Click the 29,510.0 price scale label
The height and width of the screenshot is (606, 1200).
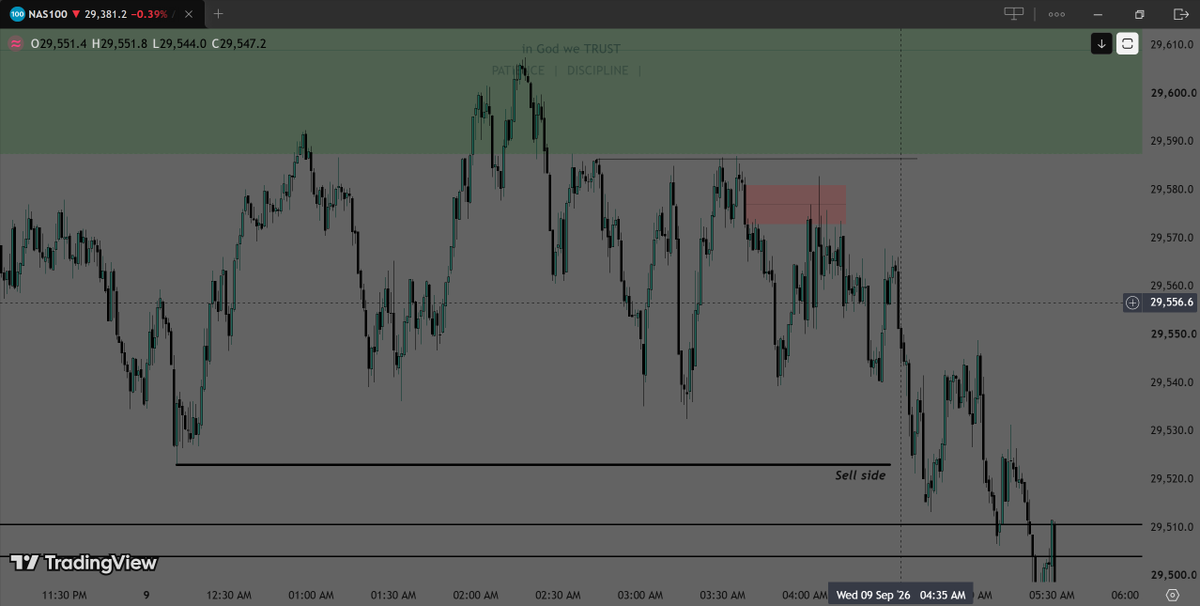point(1174,527)
